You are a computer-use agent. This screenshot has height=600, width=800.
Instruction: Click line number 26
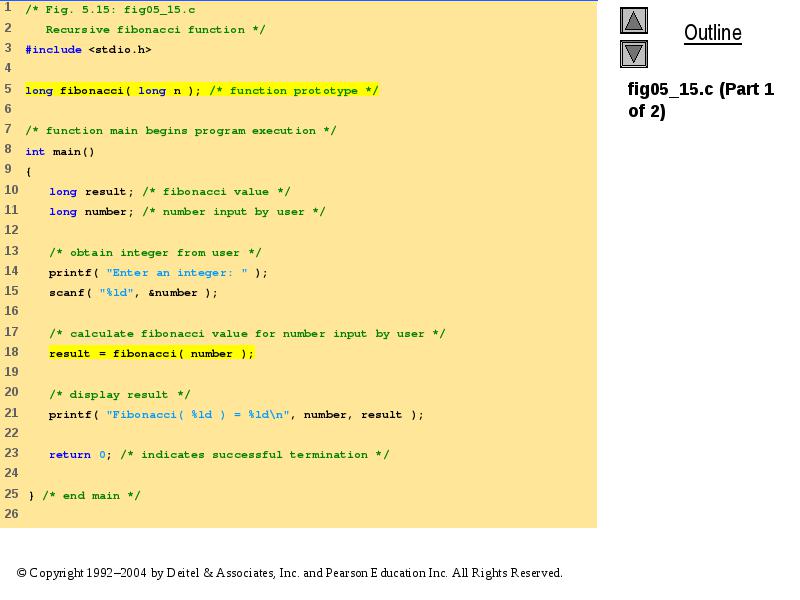click(11, 514)
